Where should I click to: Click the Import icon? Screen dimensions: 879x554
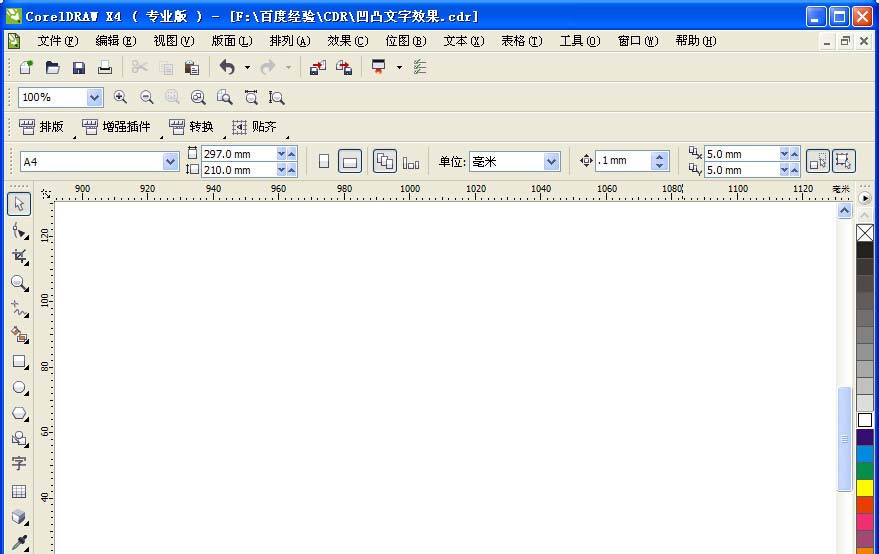(x=317, y=68)
